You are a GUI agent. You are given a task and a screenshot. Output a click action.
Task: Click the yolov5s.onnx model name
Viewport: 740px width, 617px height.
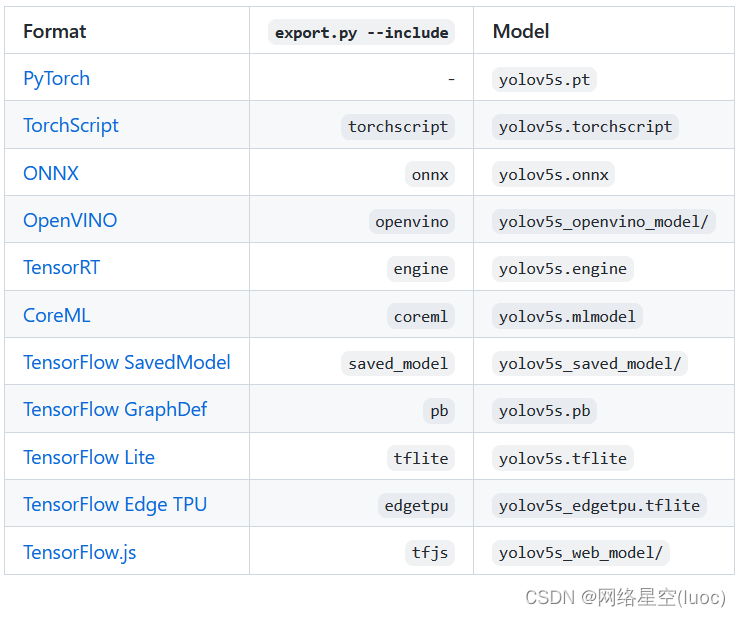(x=553, y=174)
